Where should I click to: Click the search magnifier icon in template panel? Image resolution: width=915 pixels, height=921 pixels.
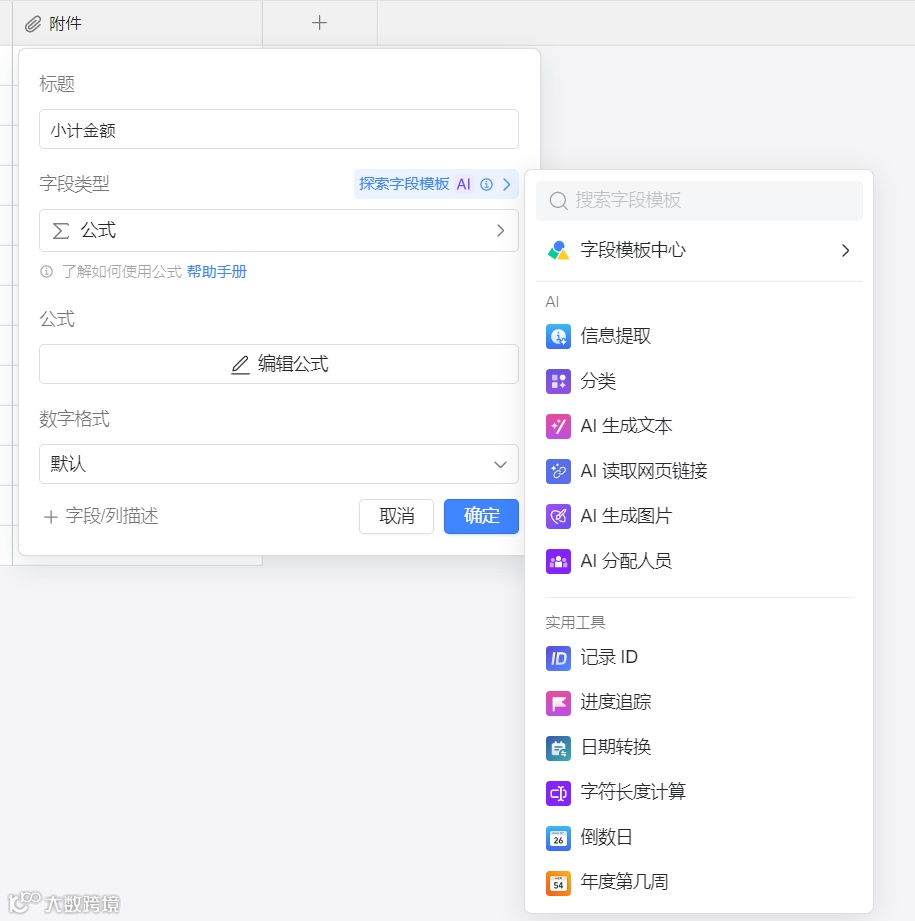click(558, 201)
